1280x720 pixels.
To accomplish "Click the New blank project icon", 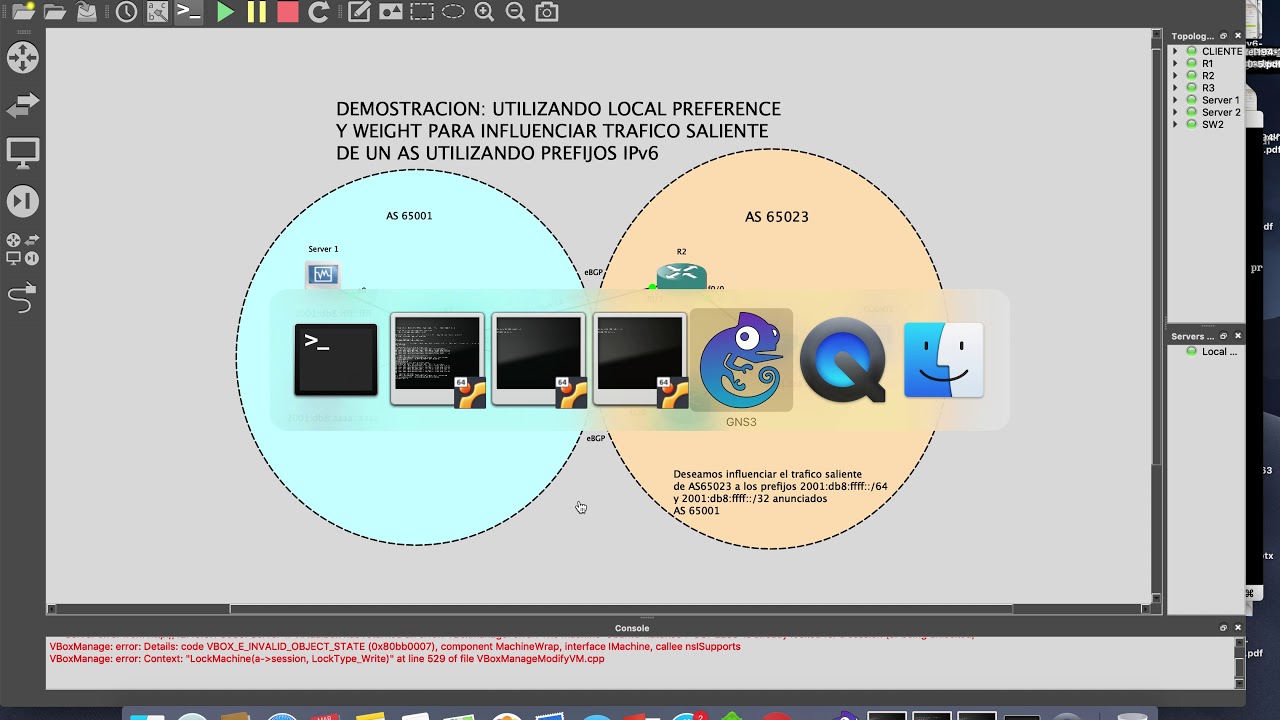I will pos(23,12).
